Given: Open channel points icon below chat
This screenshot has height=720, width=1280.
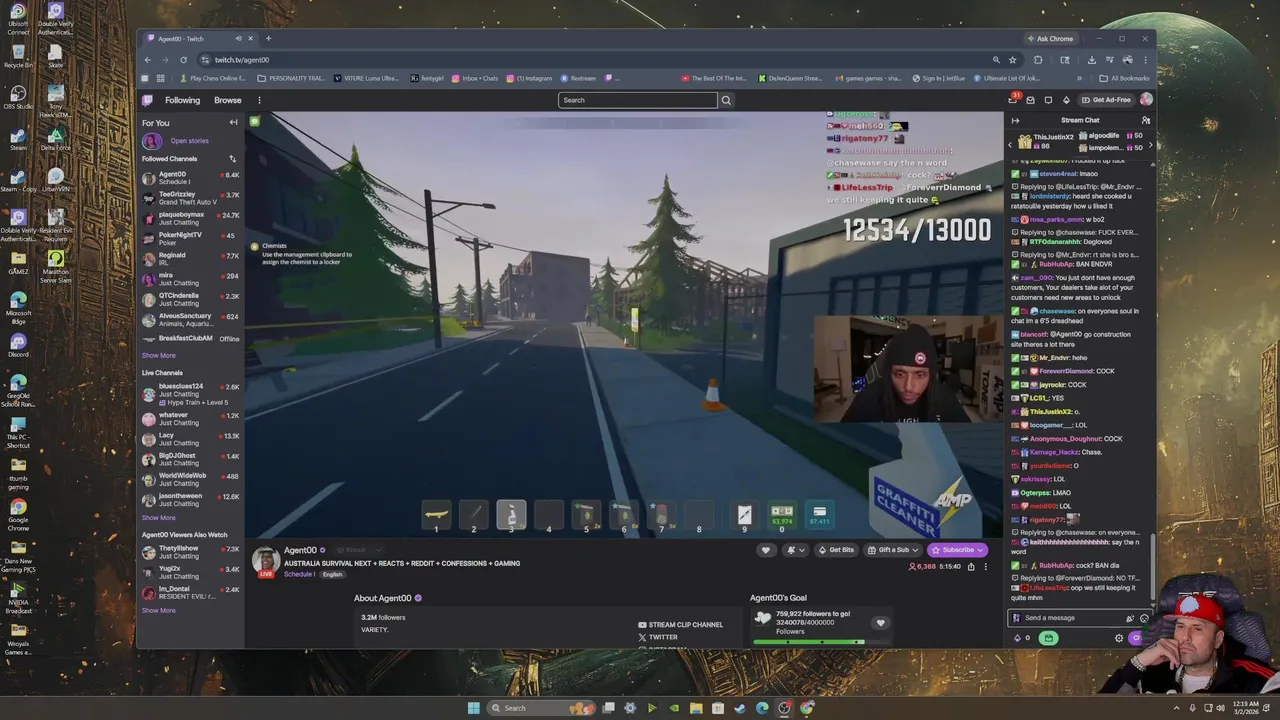Looking at the screenshot, I should tap(1017, 638).
